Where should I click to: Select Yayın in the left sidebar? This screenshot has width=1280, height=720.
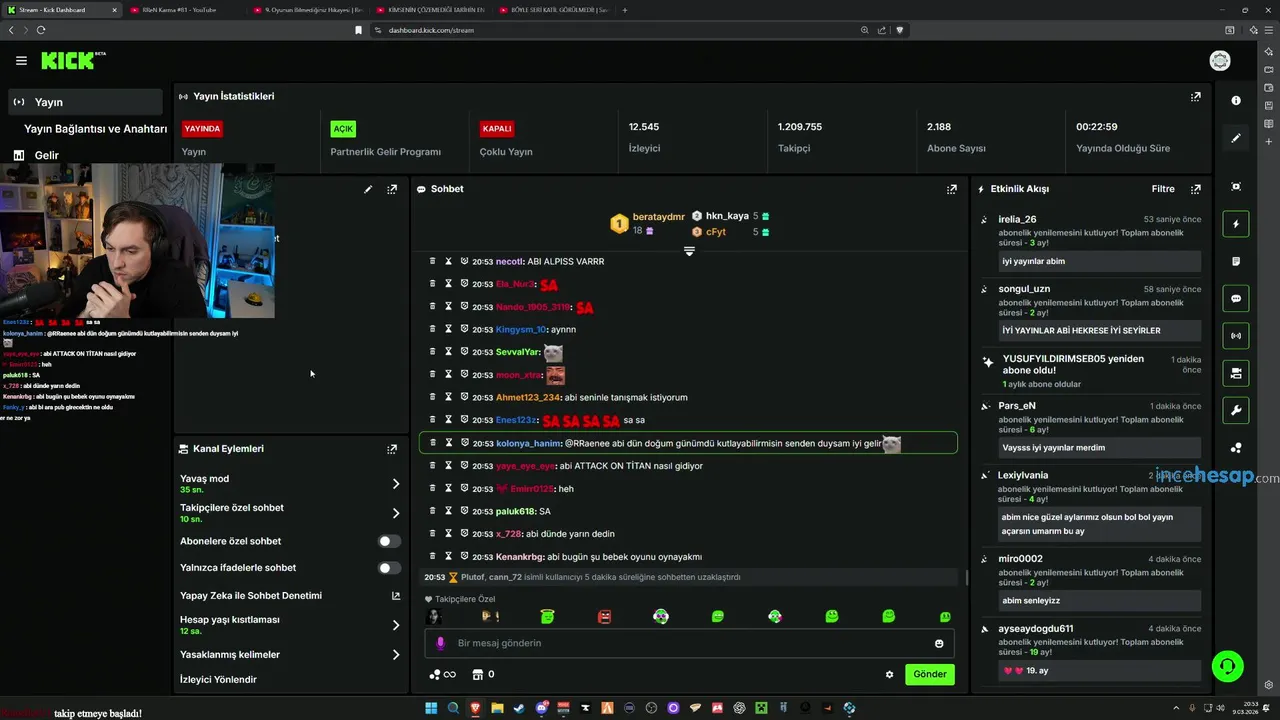point(84,102)
